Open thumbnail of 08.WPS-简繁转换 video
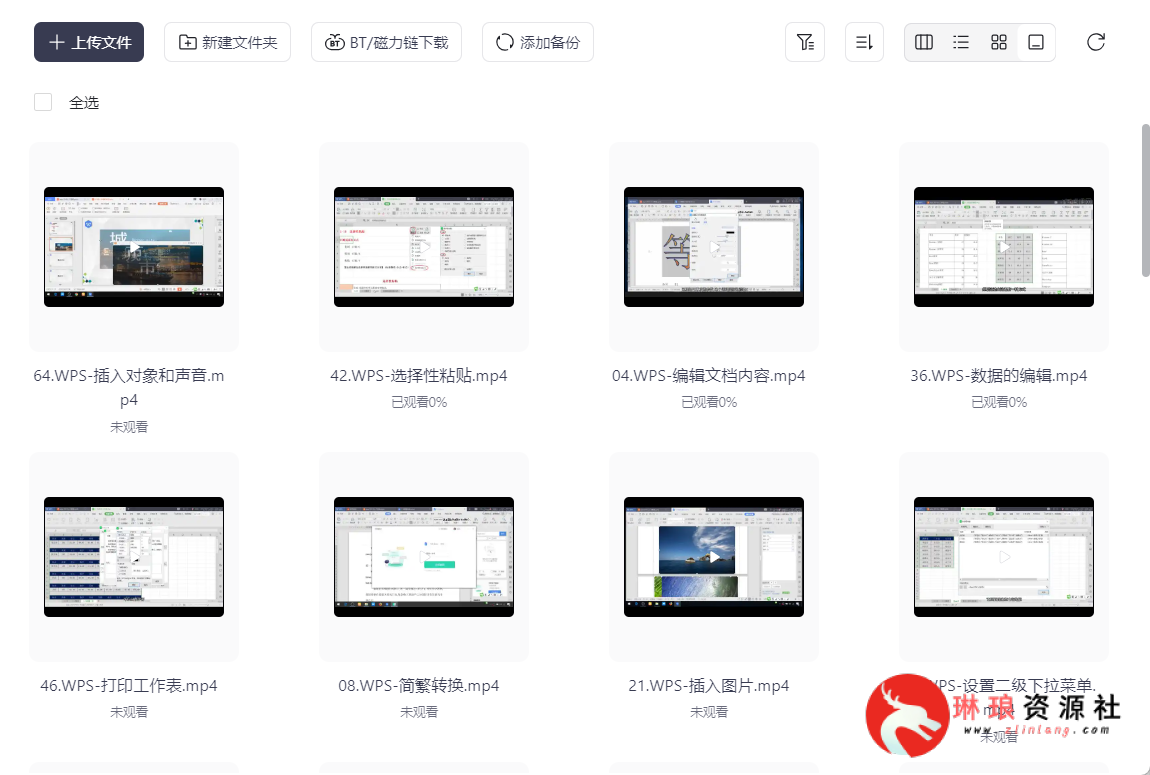Screen dimensions: 1150x775 424,557
